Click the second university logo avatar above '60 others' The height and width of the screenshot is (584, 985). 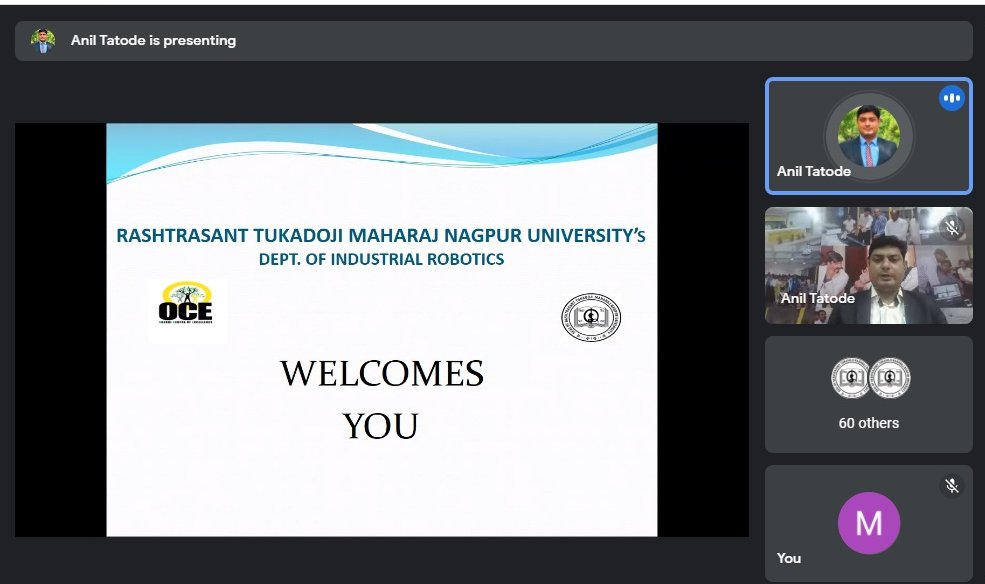point(890,377)
